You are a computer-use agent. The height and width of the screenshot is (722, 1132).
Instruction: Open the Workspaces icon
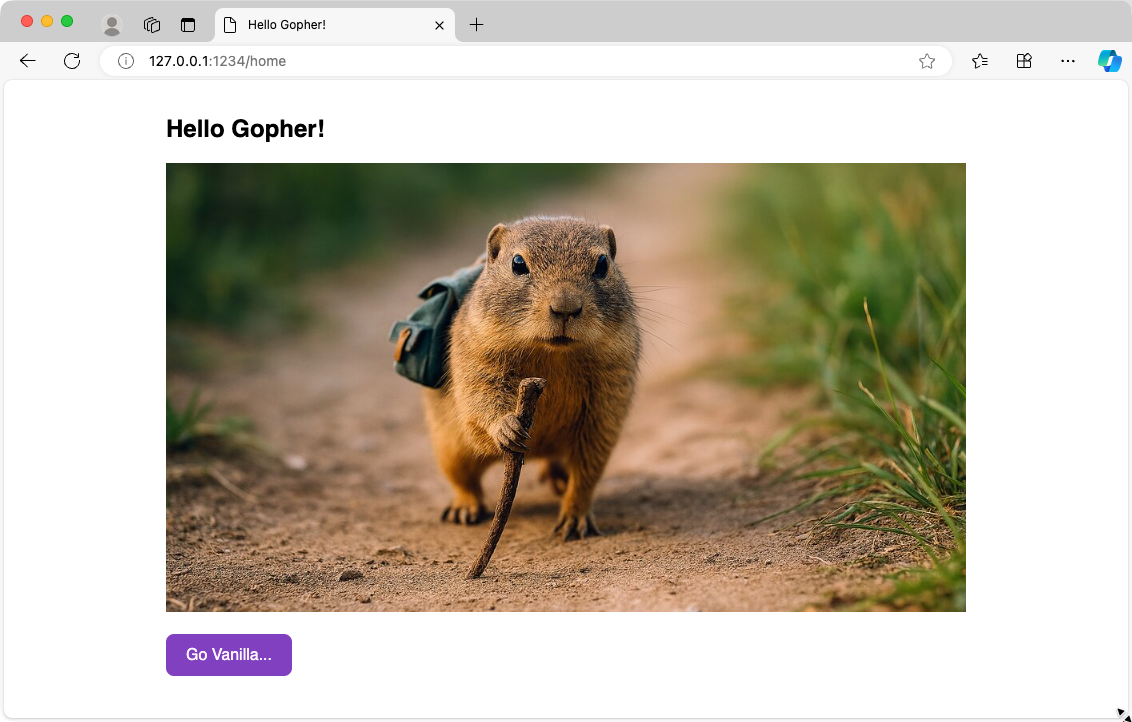click(152, 25)
